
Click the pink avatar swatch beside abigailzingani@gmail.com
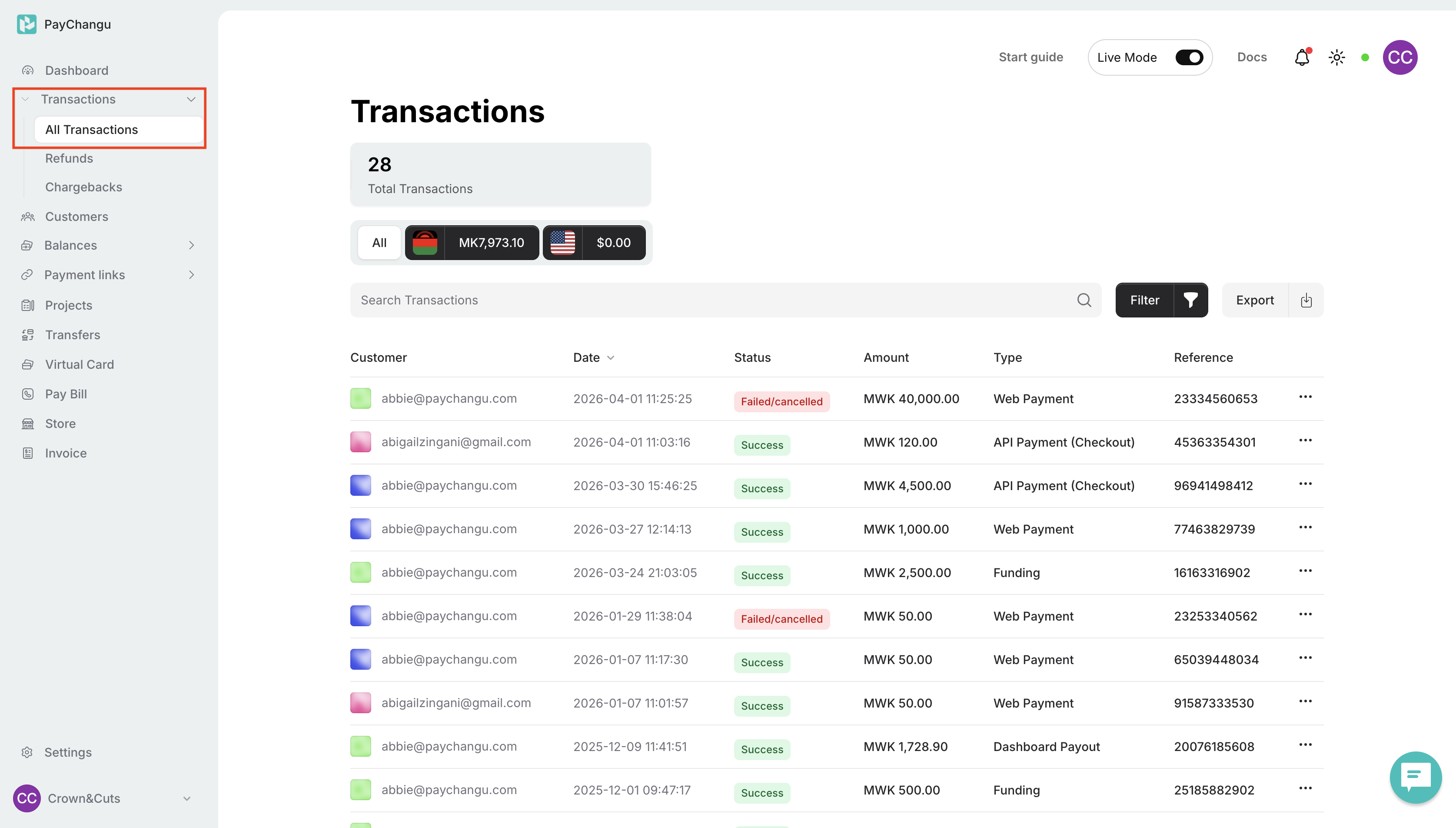click(x=360, y=442)
